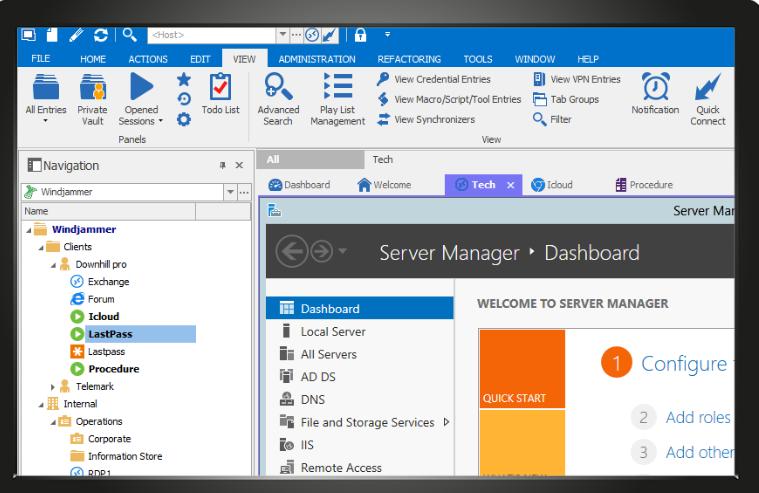Click the lock icon in quick access toolbar
Image resolution: width=759 pixels, height=493 pixels.
(x=360, y=35)
